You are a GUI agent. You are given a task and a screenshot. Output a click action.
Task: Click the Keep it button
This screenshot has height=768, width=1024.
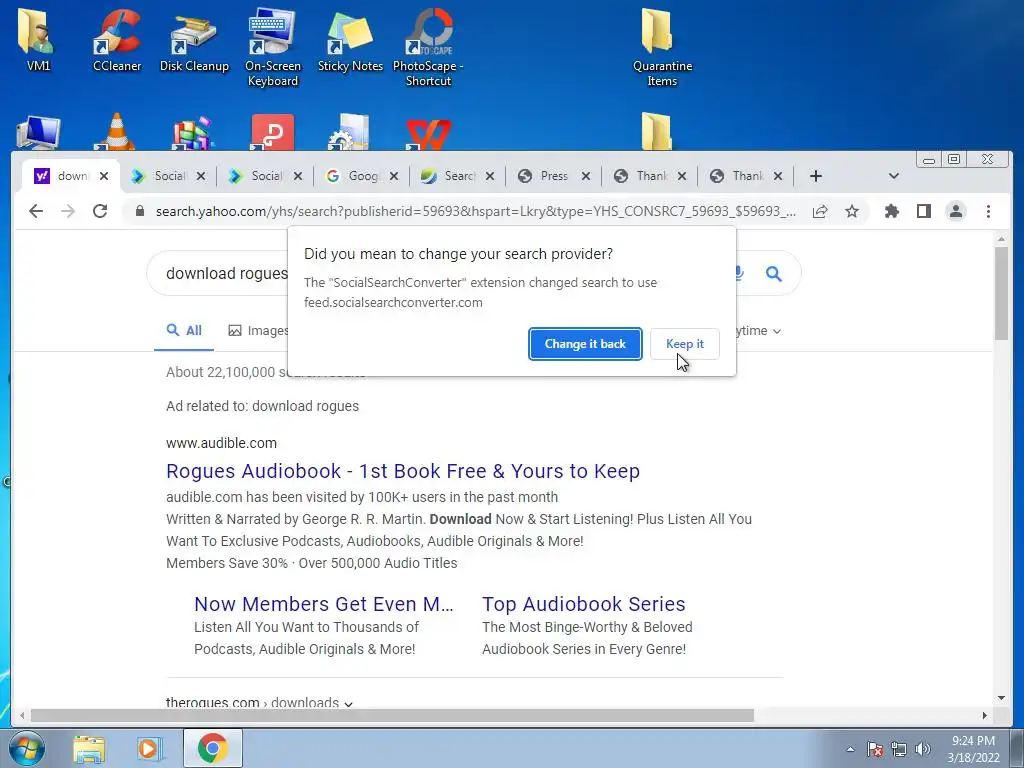click(684, 344)
